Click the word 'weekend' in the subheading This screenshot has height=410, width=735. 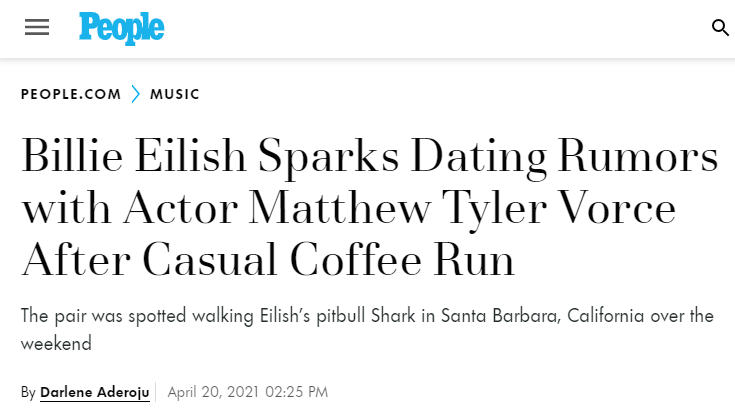pos(56,344)
